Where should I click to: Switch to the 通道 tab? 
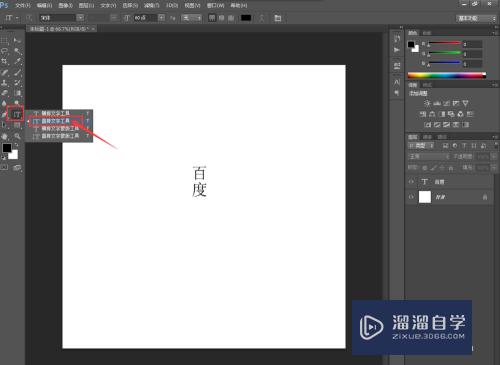[427, 137]
